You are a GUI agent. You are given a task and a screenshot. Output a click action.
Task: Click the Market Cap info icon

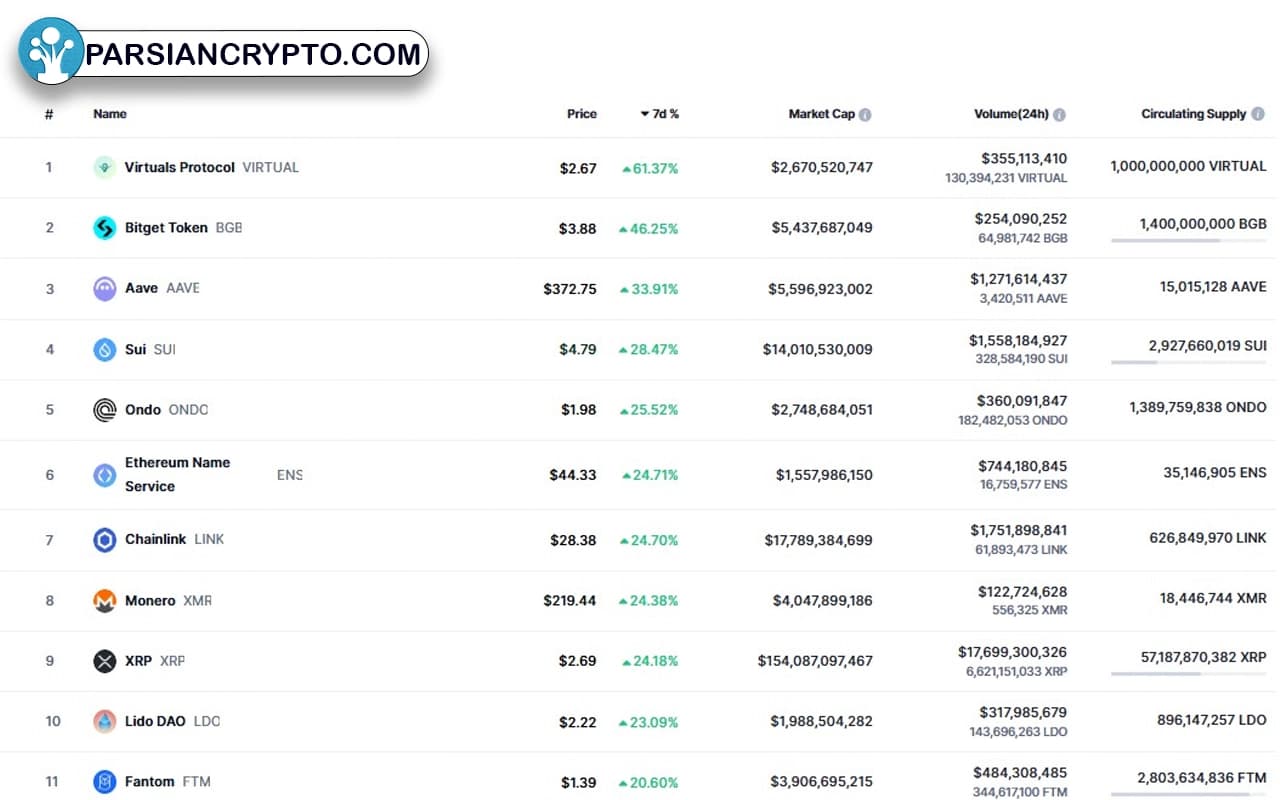click(x=865, y=115)
